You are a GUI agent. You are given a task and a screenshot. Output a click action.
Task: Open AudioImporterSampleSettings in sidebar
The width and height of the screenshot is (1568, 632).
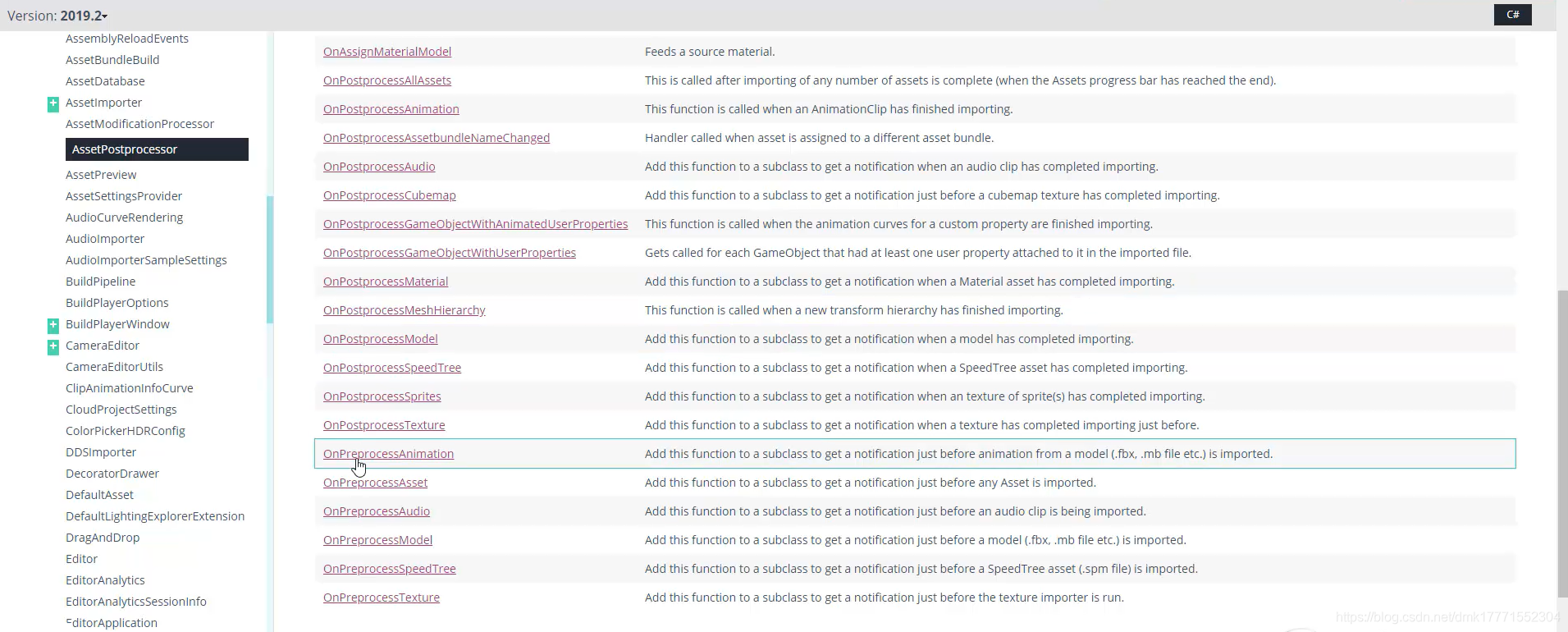coord(146,260)
